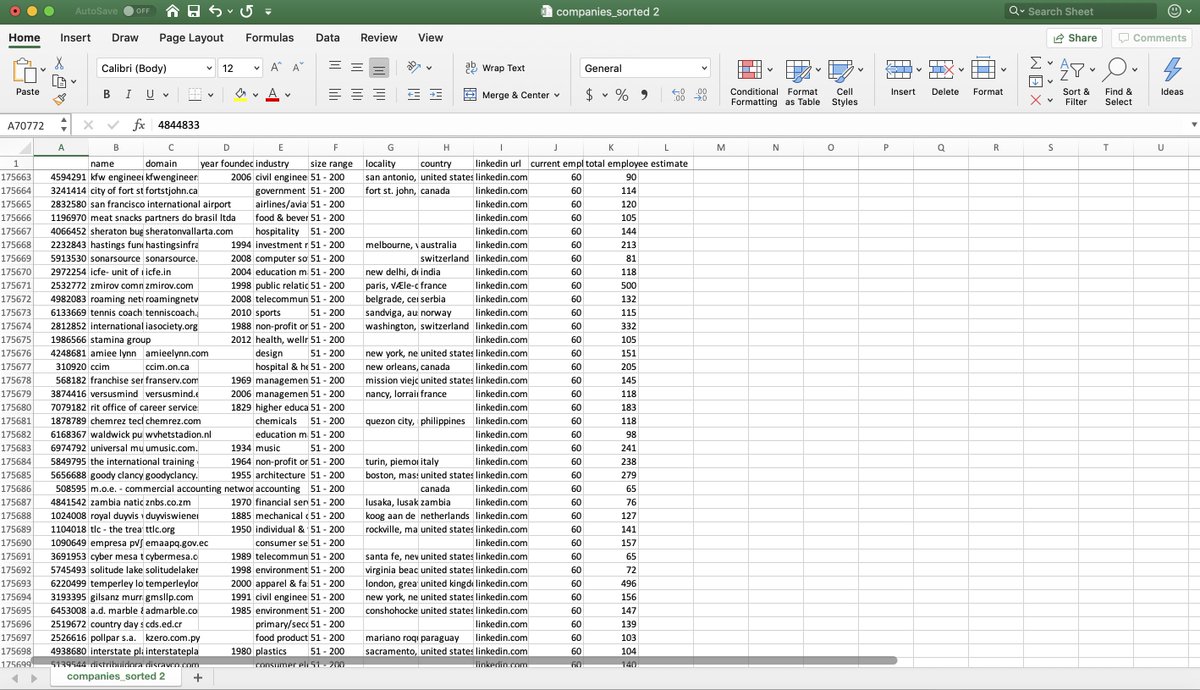Align text right in cell

[379, 95]
